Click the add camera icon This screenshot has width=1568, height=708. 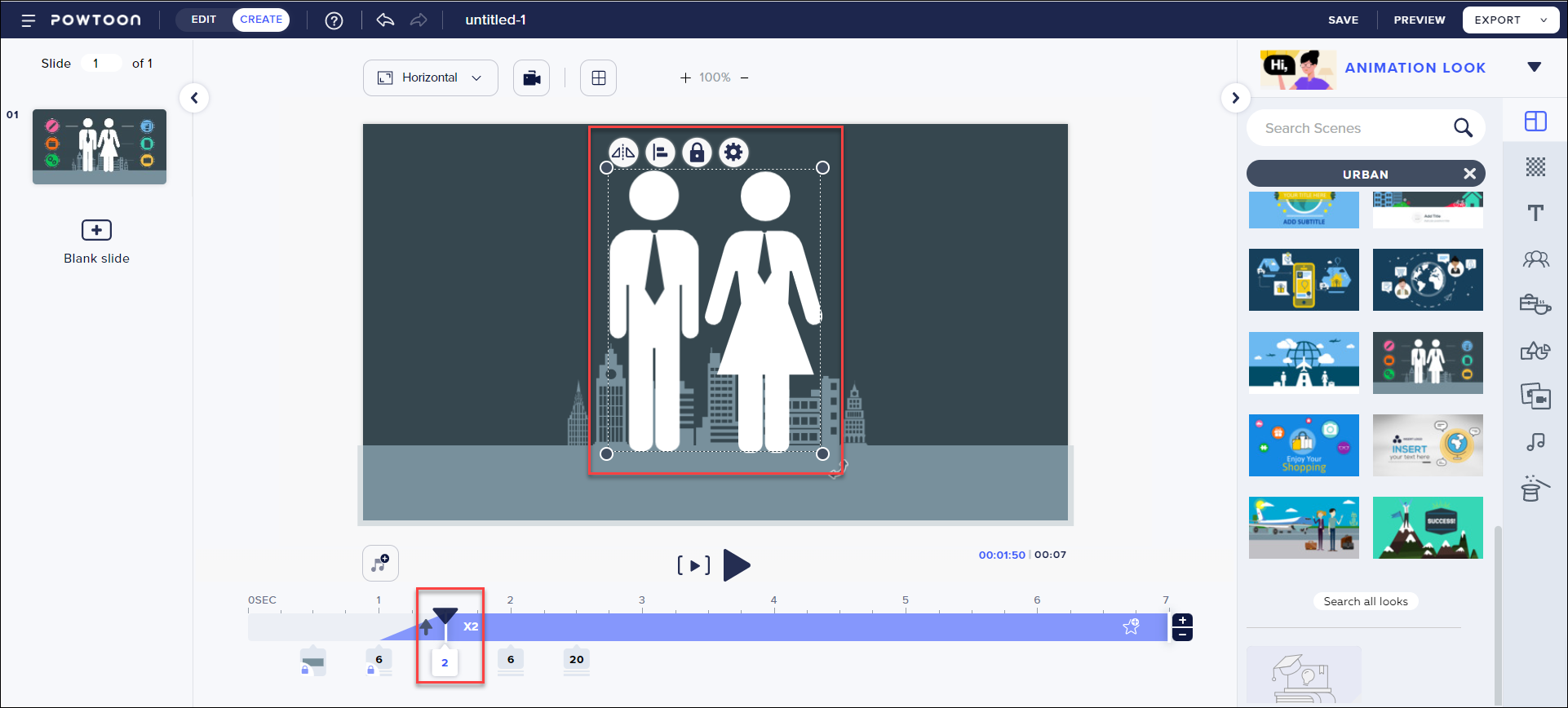pos(531,78)
